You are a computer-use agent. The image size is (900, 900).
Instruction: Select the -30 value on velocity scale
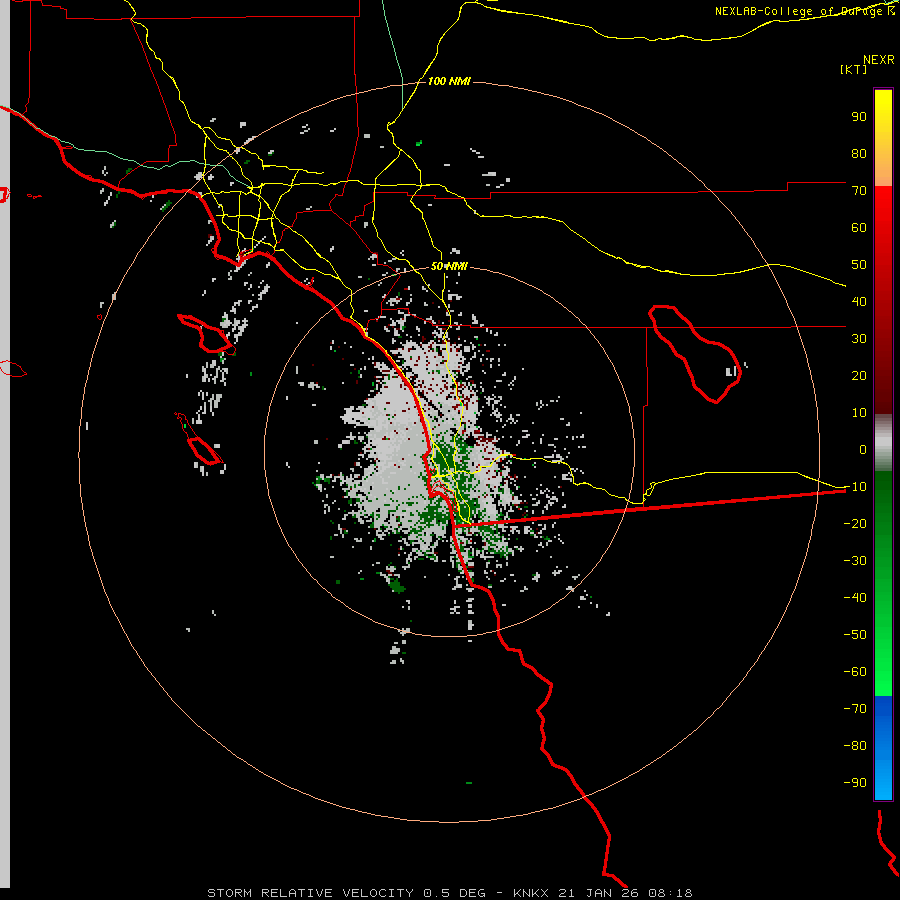pos(855,561)
